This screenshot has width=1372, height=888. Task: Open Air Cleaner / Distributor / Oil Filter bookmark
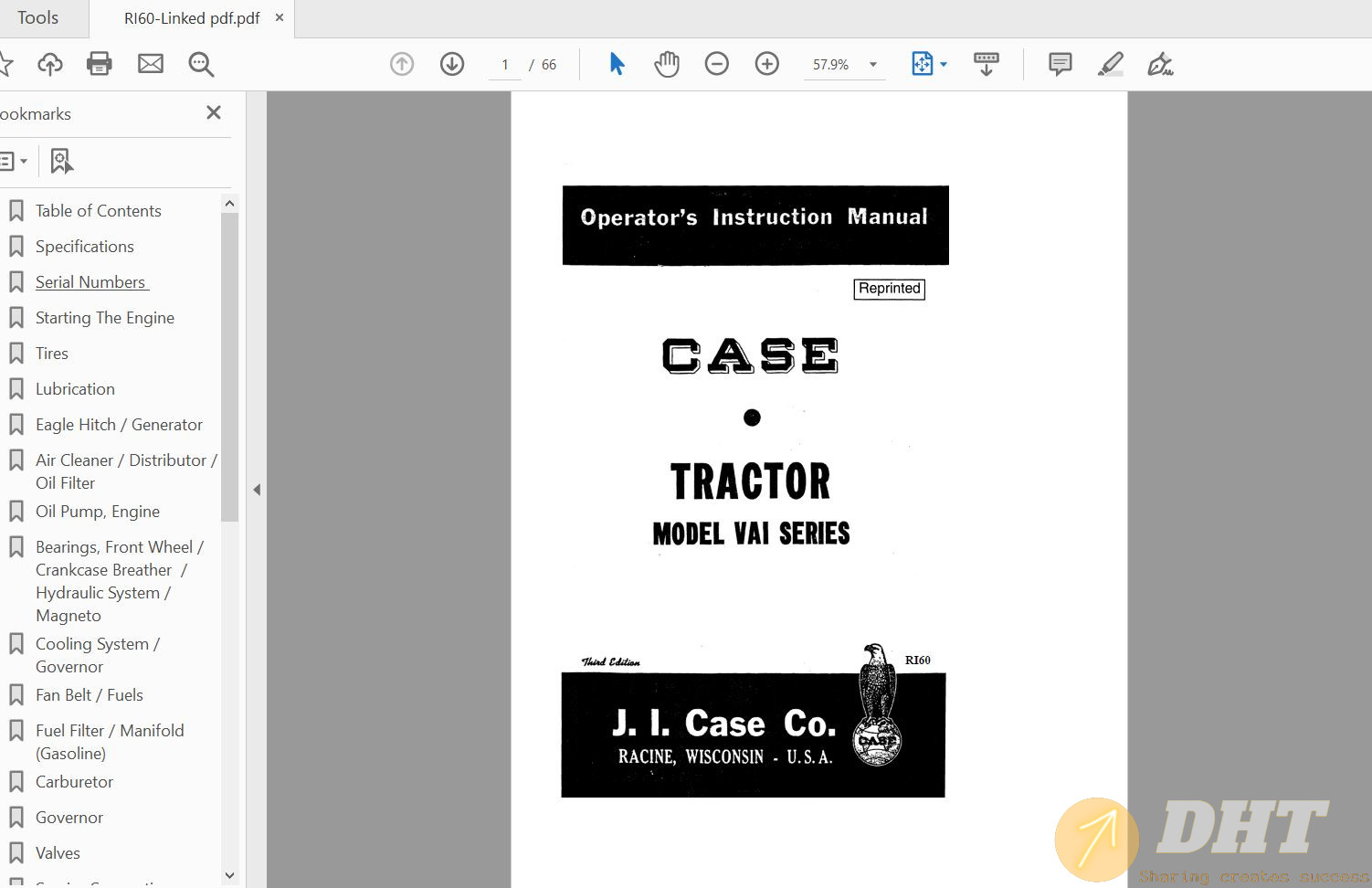(x=126, y=471)
